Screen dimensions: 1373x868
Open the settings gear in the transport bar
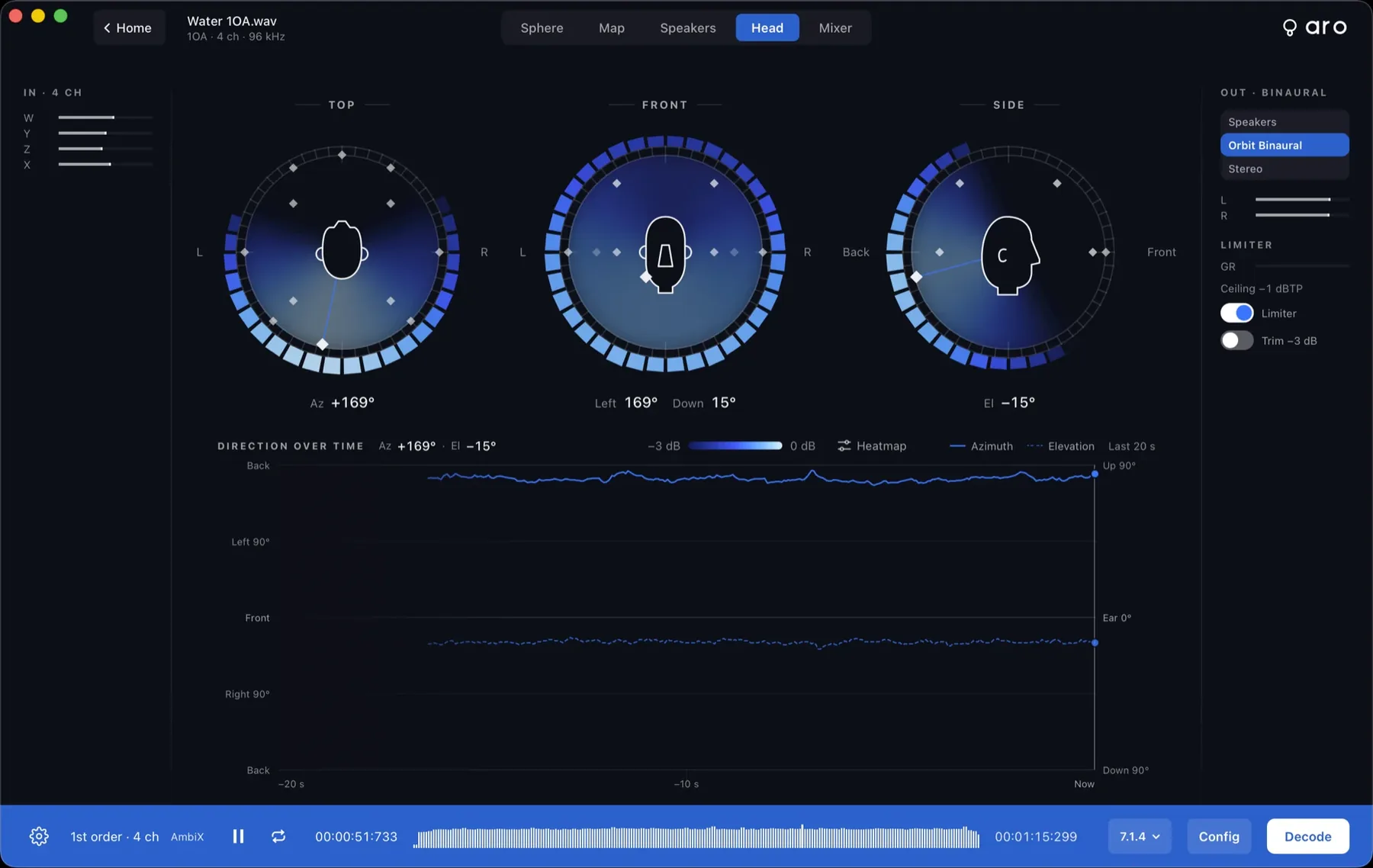(39, 837)
